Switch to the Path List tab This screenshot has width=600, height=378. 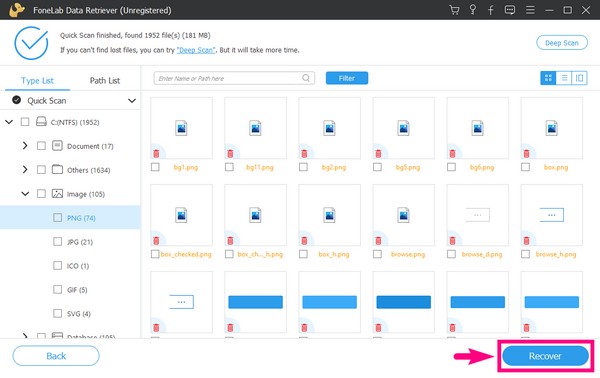point(104,80)
